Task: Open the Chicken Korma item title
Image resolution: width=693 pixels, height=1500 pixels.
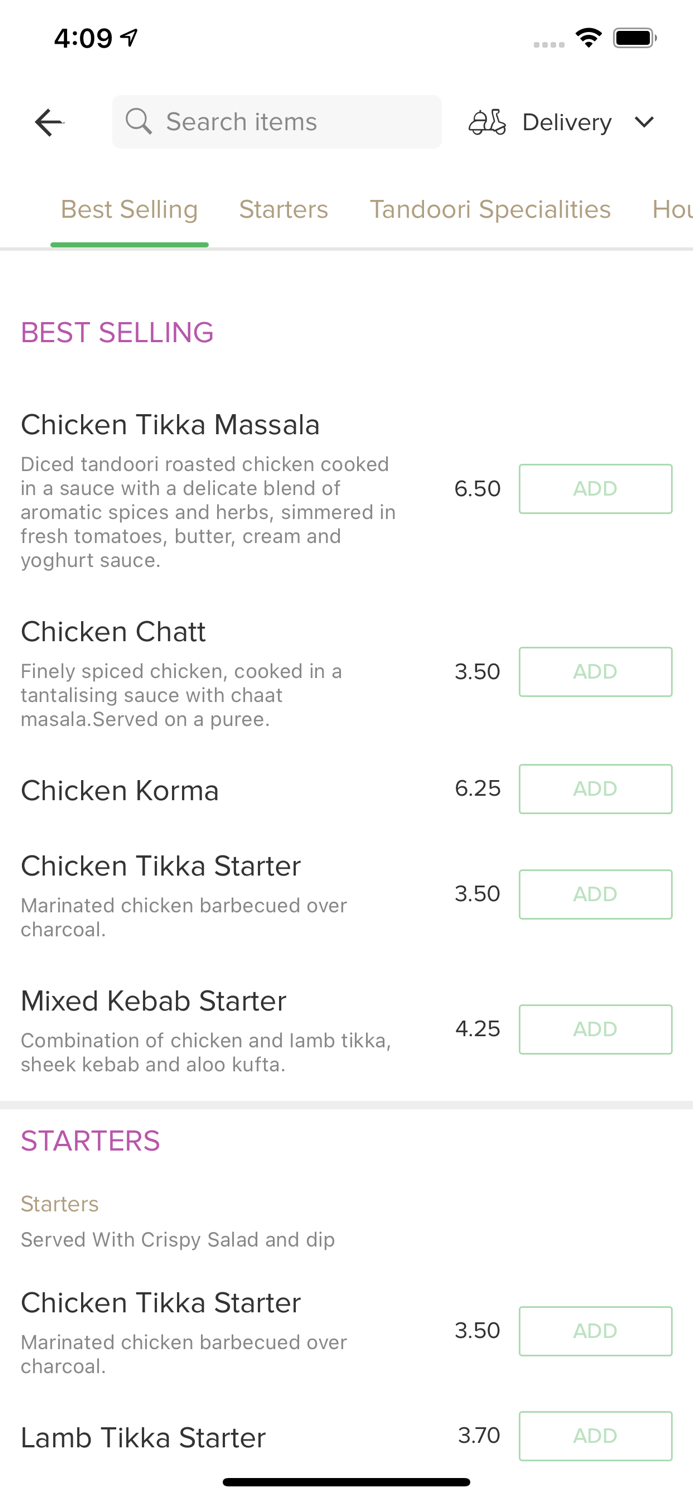Action: coord(120,790)
